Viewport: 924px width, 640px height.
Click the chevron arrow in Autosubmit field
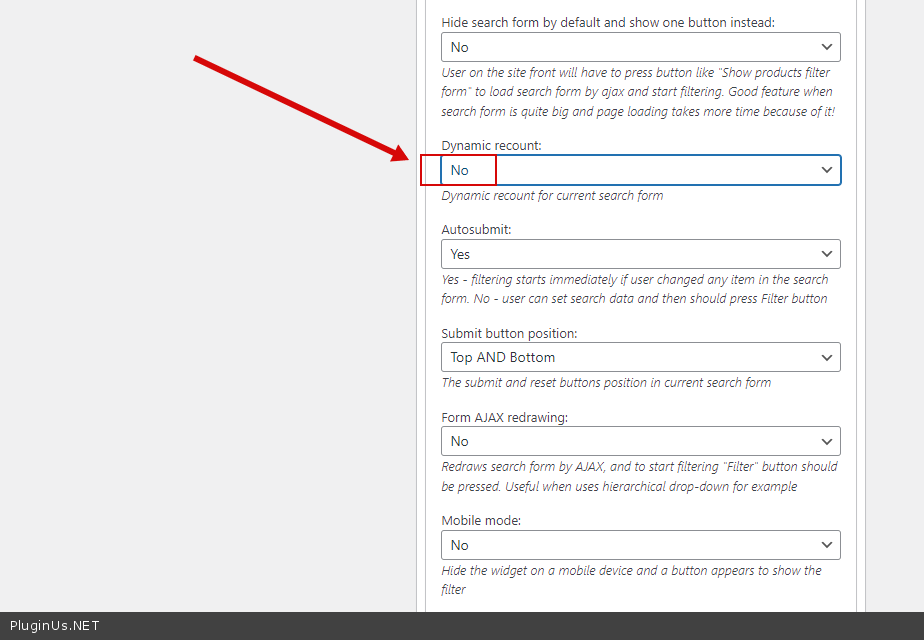point(827,254)
